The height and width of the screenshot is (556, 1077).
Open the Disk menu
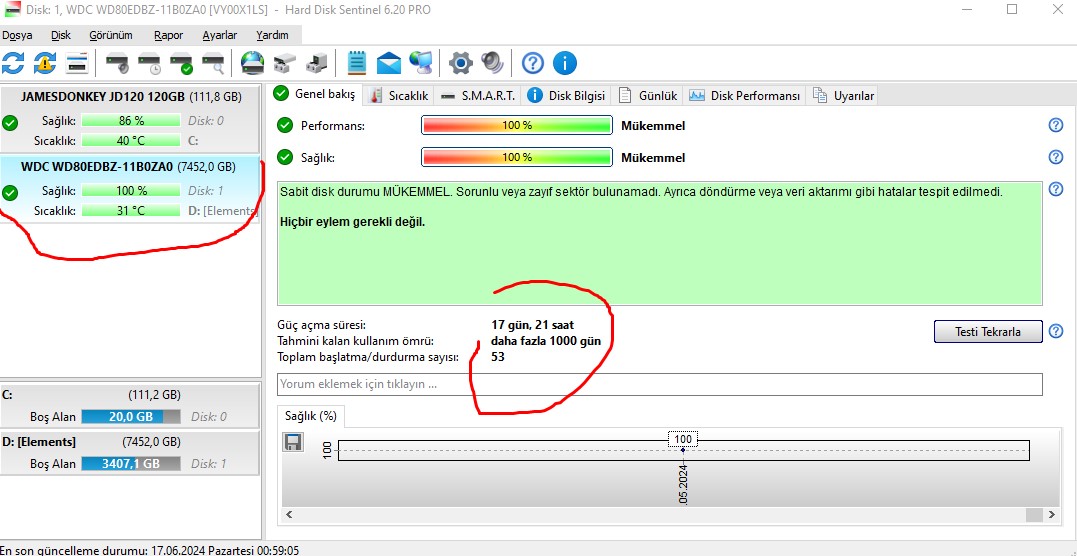click(61, 35)
